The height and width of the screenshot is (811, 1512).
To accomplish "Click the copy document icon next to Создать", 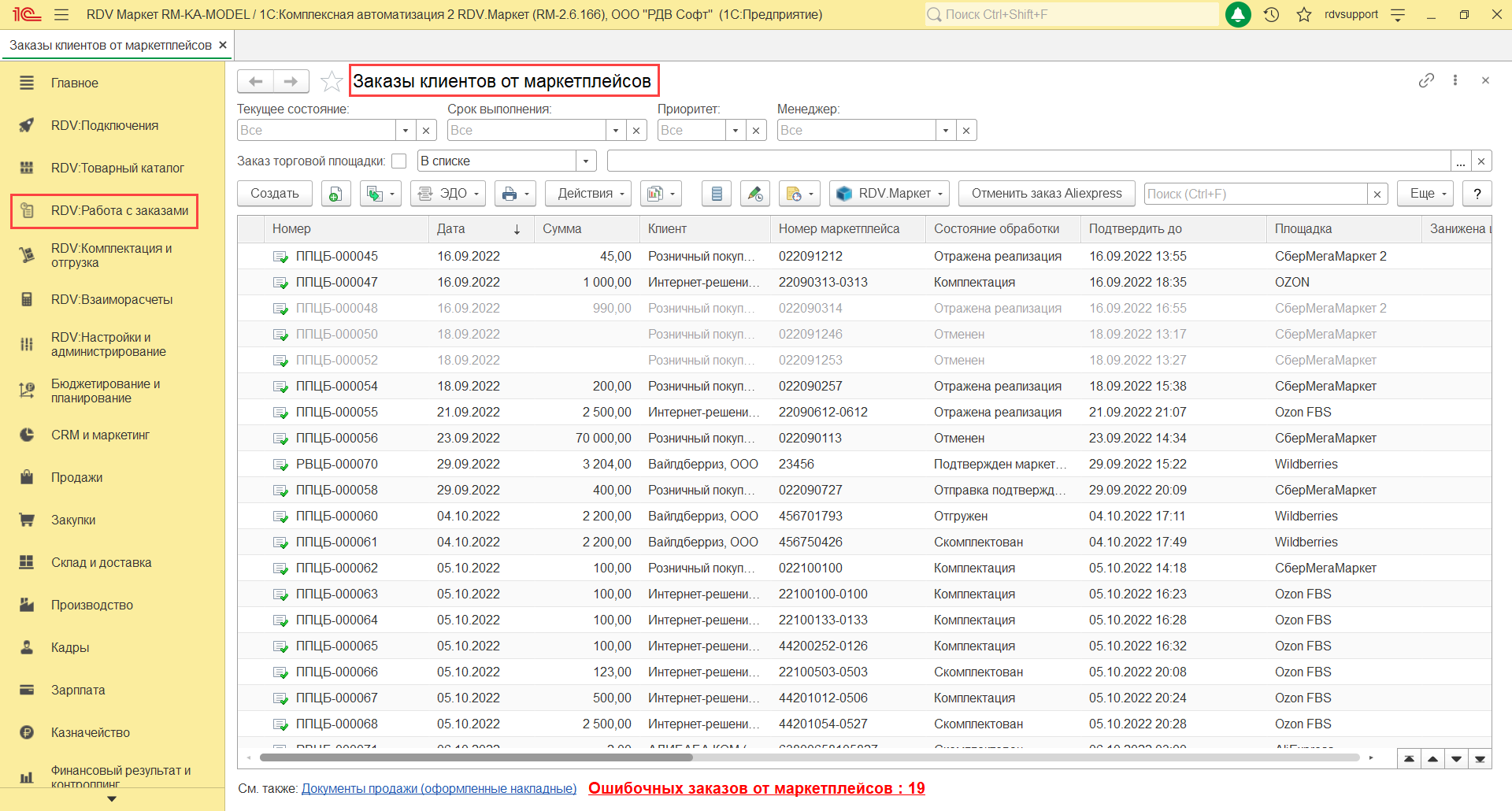I will coord(335,194).
